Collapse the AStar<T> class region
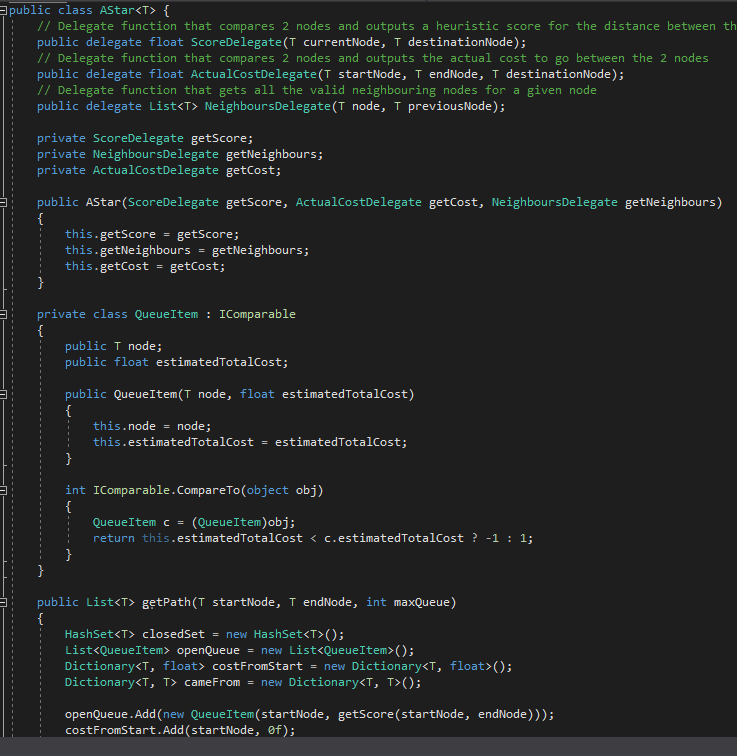This screenshot has width=737, height=756. point(3,10)
